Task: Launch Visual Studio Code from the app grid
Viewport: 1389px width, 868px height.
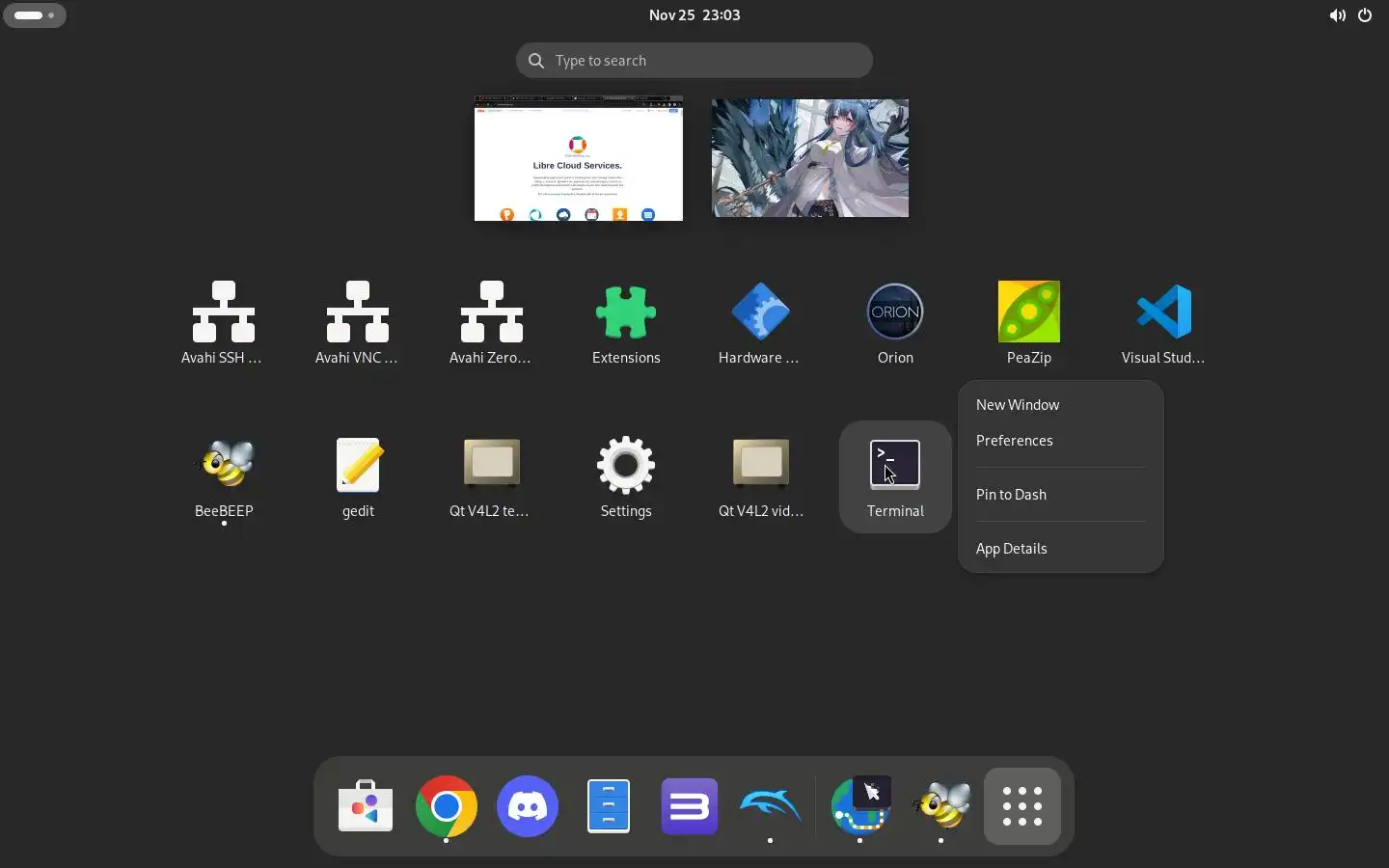Action: click(1165, 323)
